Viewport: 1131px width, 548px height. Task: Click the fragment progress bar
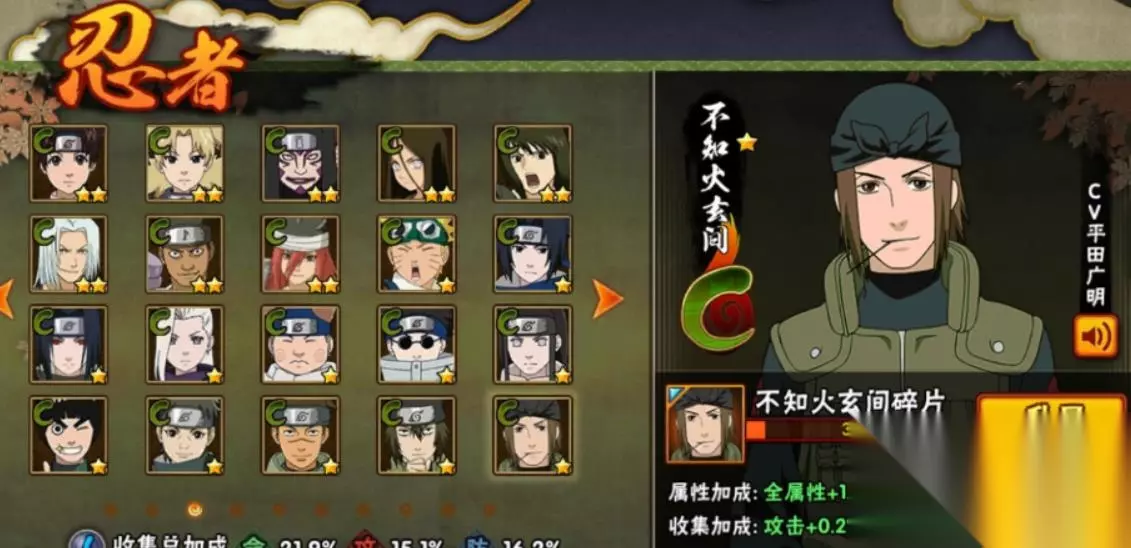[808, 430]
